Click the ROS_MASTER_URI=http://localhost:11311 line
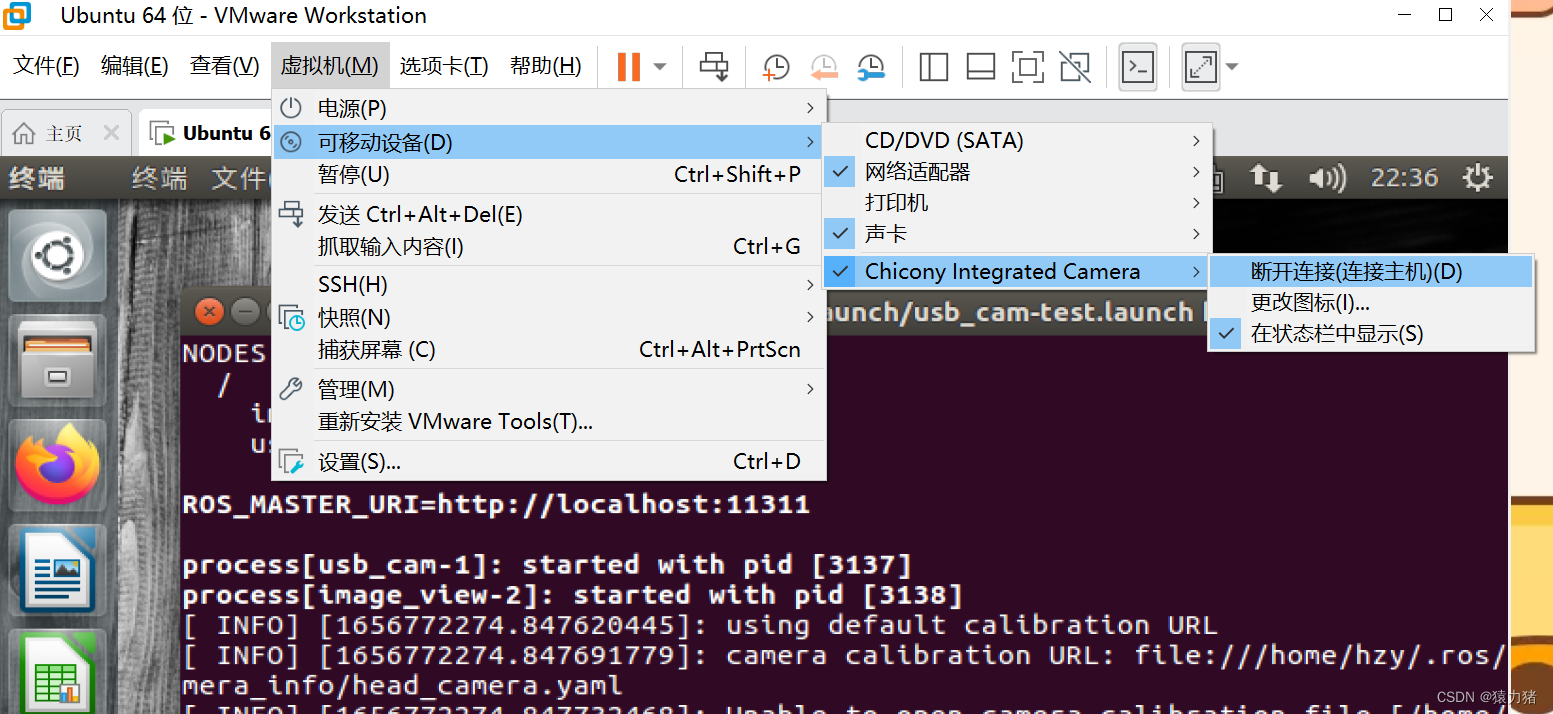This screenshot has width=1553, height=714. coord(496,504)
